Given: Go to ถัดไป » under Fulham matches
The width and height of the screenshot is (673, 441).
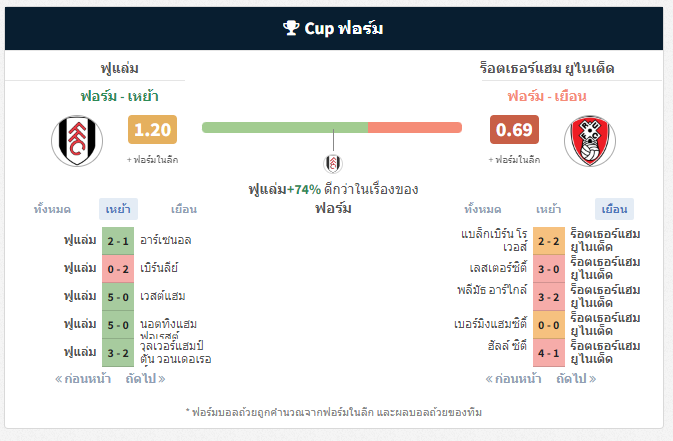Looking at the screenshot, I should (x=145, y=379).
